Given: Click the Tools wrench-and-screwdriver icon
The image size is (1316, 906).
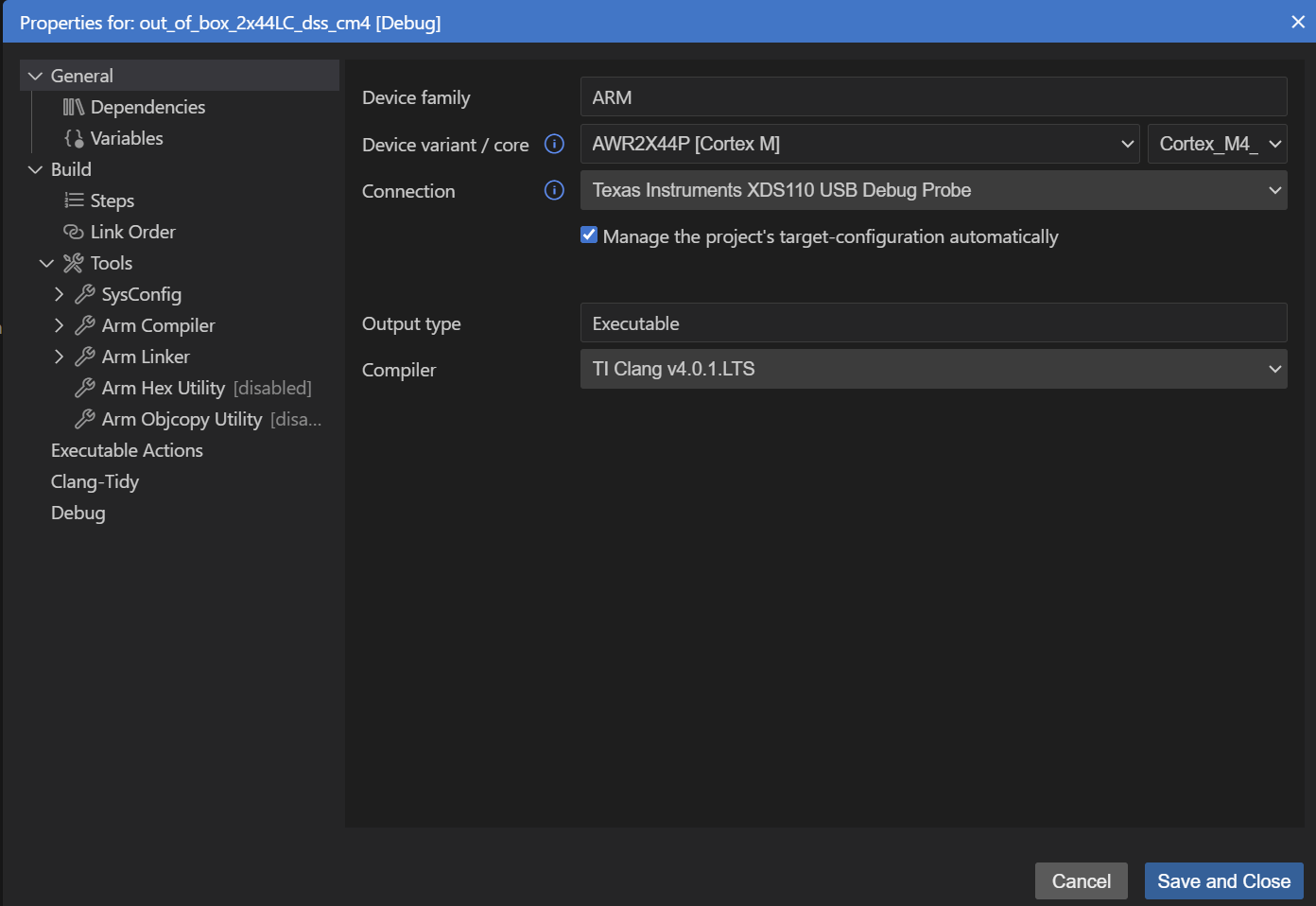Looking at the screenshot, I should pos(74,263).
